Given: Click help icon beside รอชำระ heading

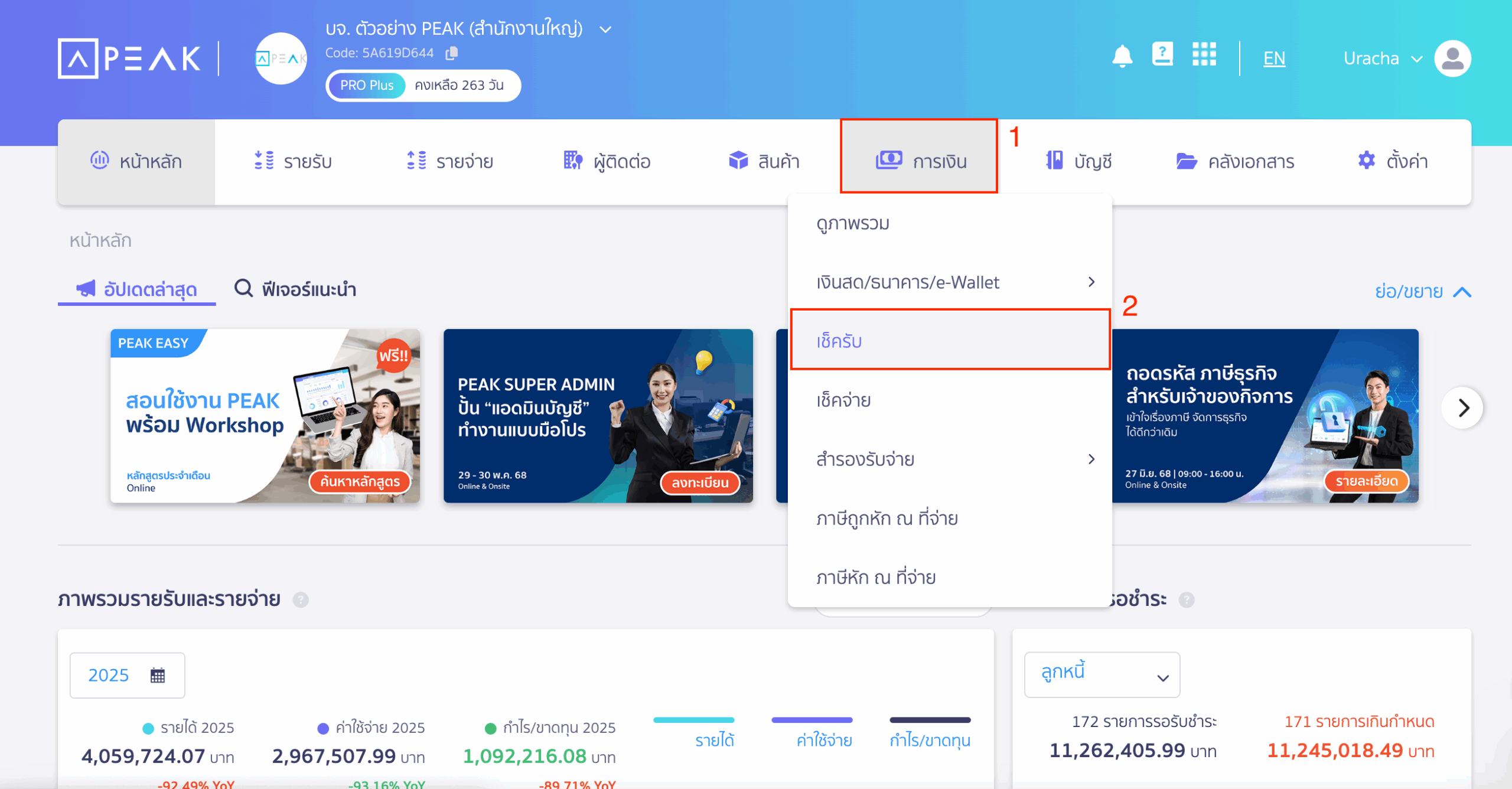Looking at the screenshot, I should pyautogui.click(x=1186, y=600).
